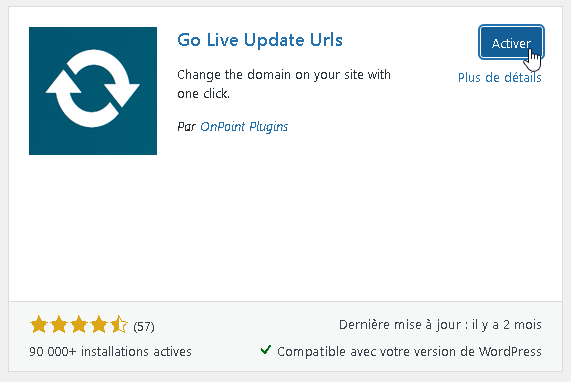The image size is (571, 382).
Task: Activate the plugin with the Activer button
Action: point(511,42)
